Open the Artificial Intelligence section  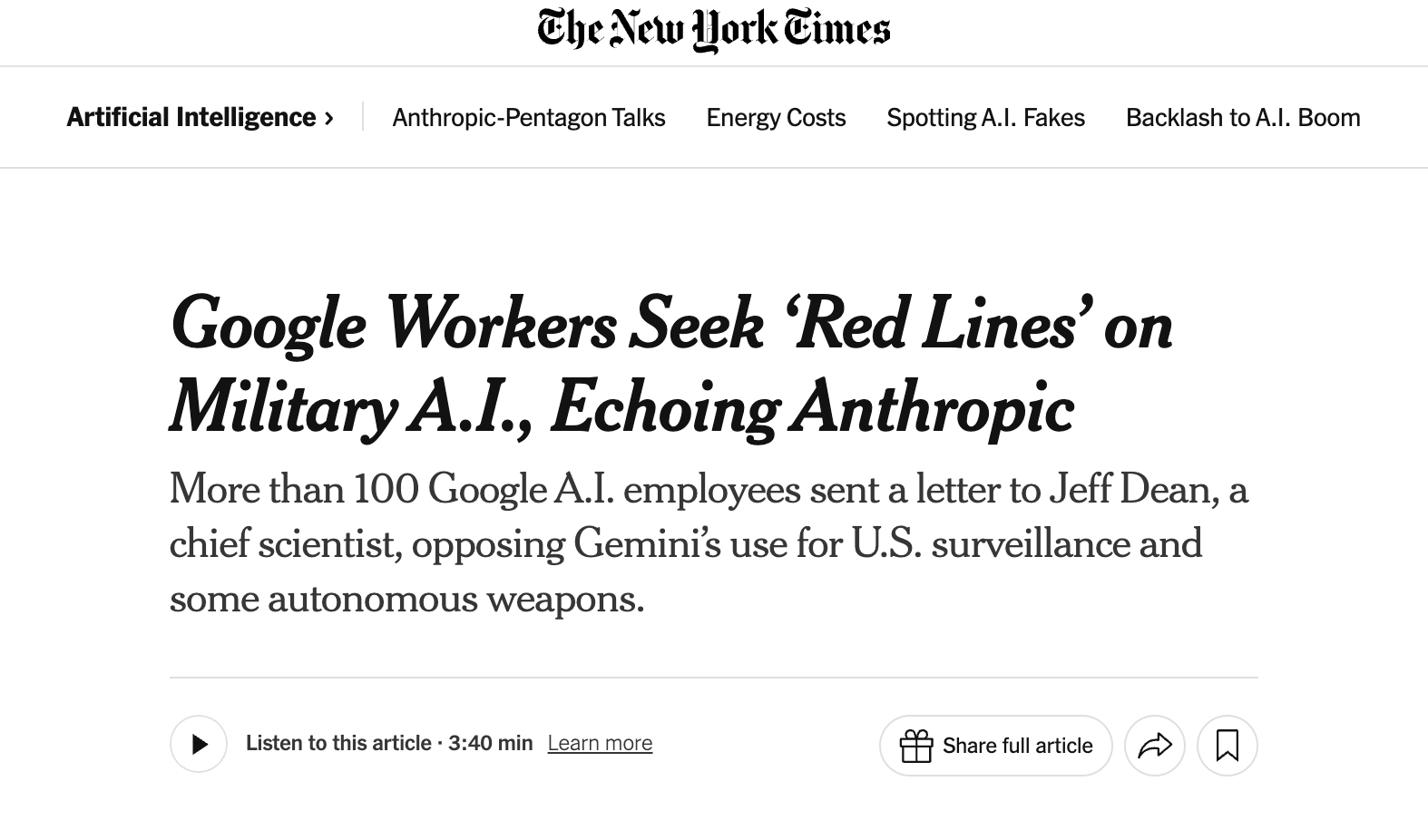point(191,117)
